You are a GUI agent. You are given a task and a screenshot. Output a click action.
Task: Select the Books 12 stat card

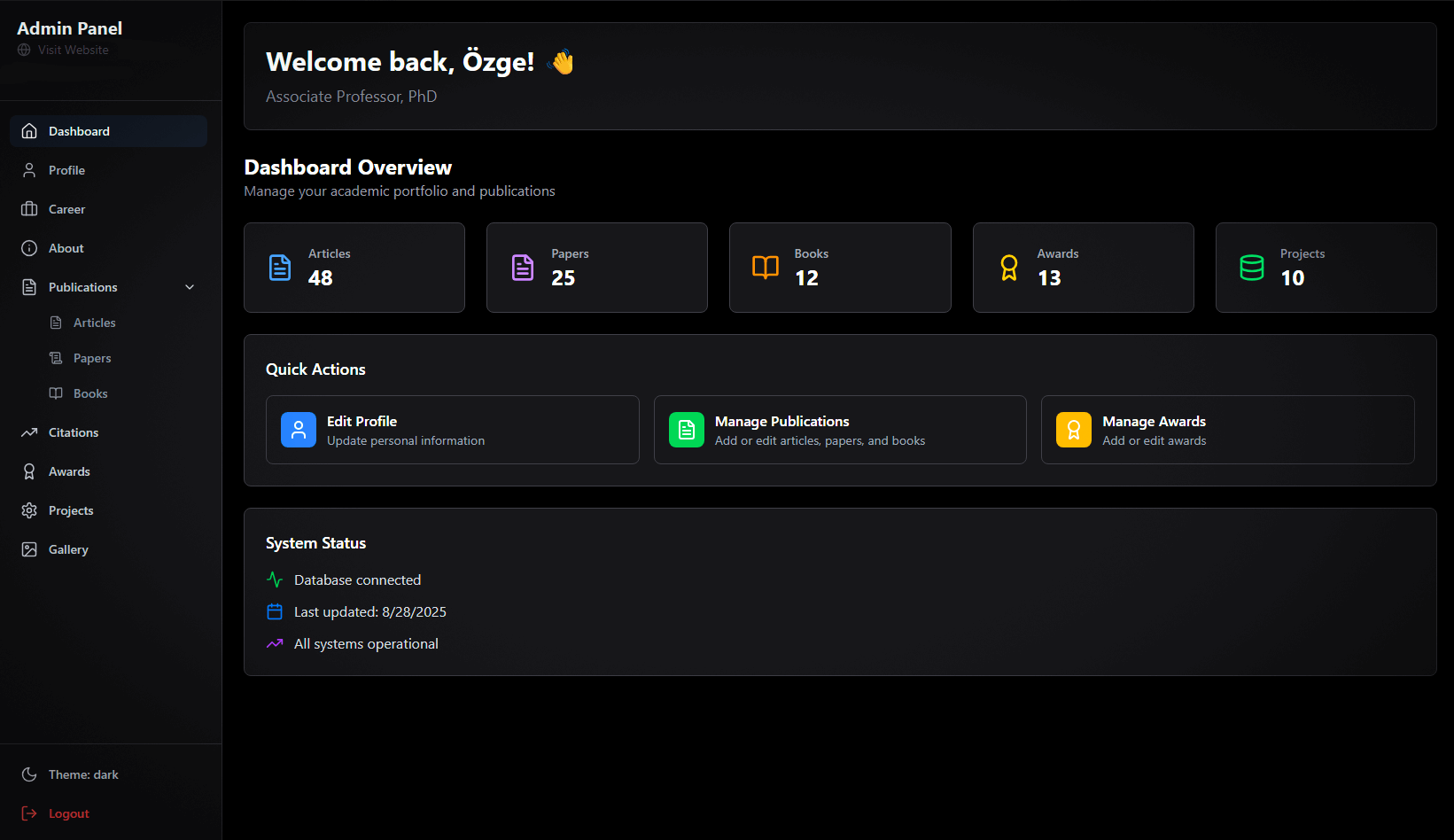coord(840,268)
